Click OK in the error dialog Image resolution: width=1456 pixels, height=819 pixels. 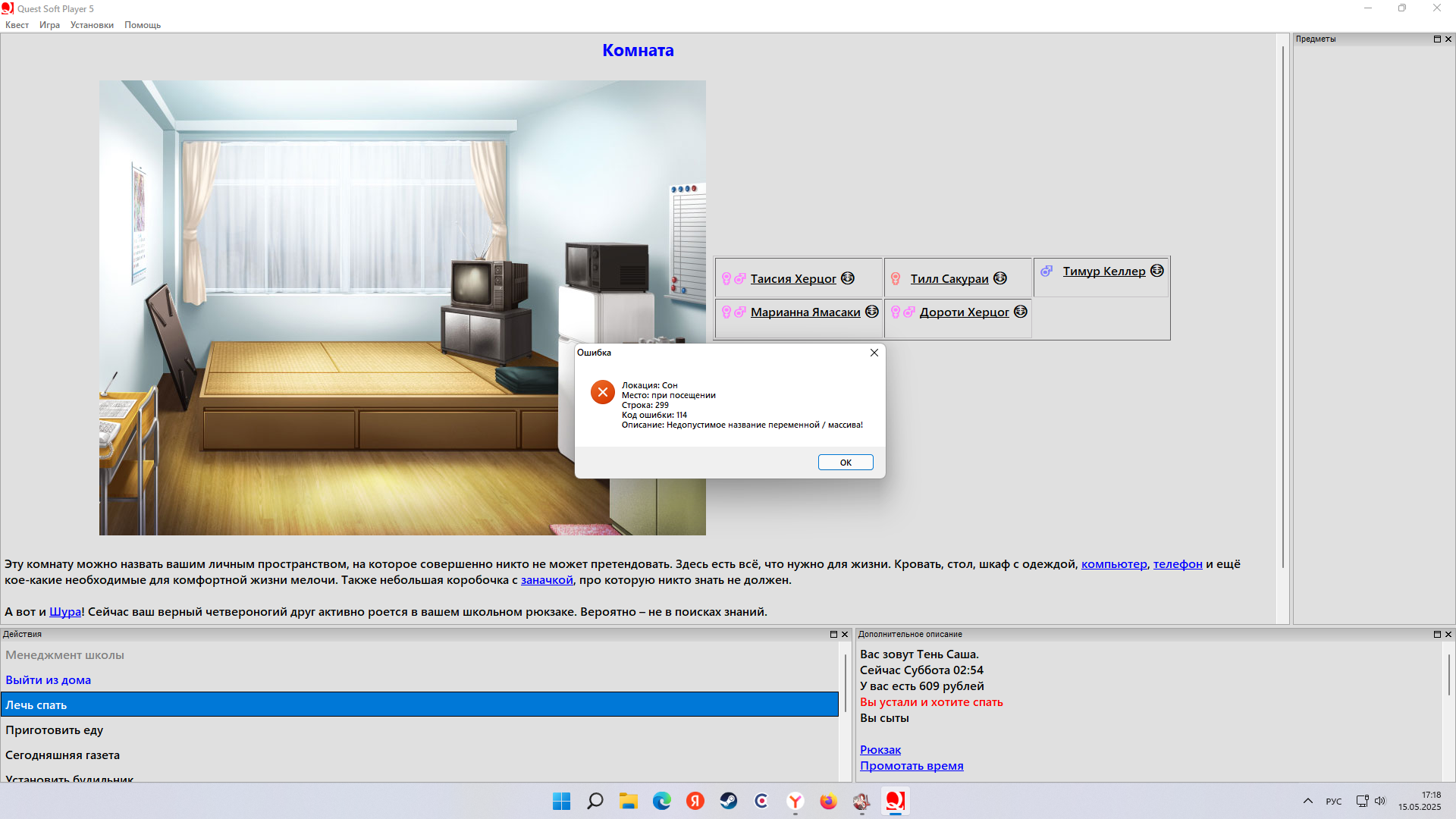click(846, 463)
